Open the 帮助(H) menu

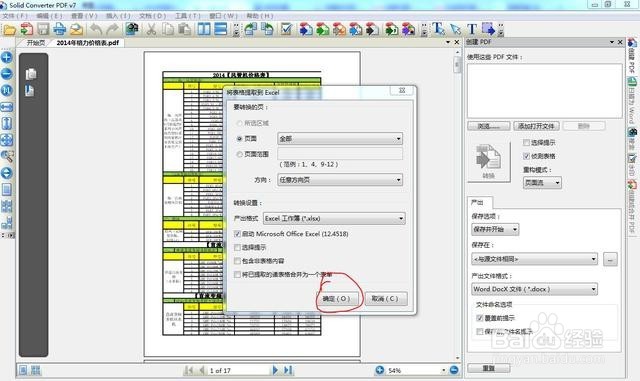tap(260, 16)
